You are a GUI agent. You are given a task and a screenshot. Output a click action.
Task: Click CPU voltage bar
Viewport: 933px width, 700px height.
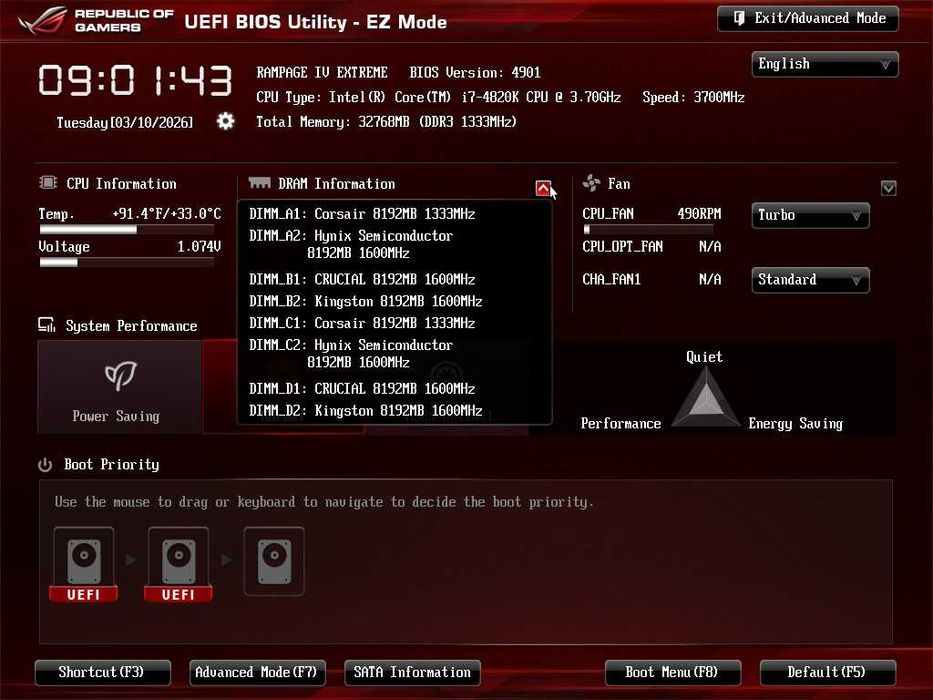coord(127,262)
